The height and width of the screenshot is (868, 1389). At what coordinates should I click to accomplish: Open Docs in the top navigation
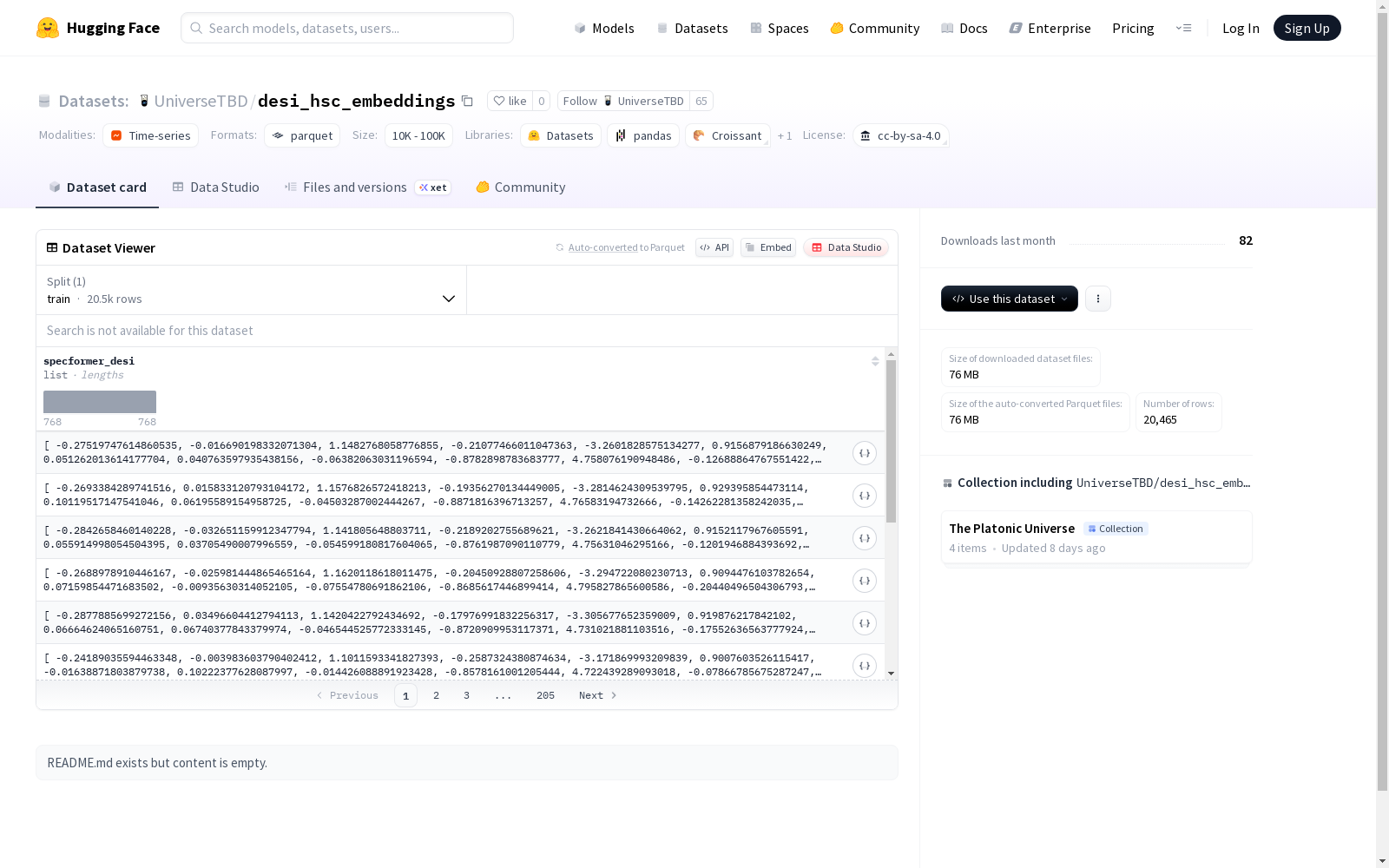point(964,28)
